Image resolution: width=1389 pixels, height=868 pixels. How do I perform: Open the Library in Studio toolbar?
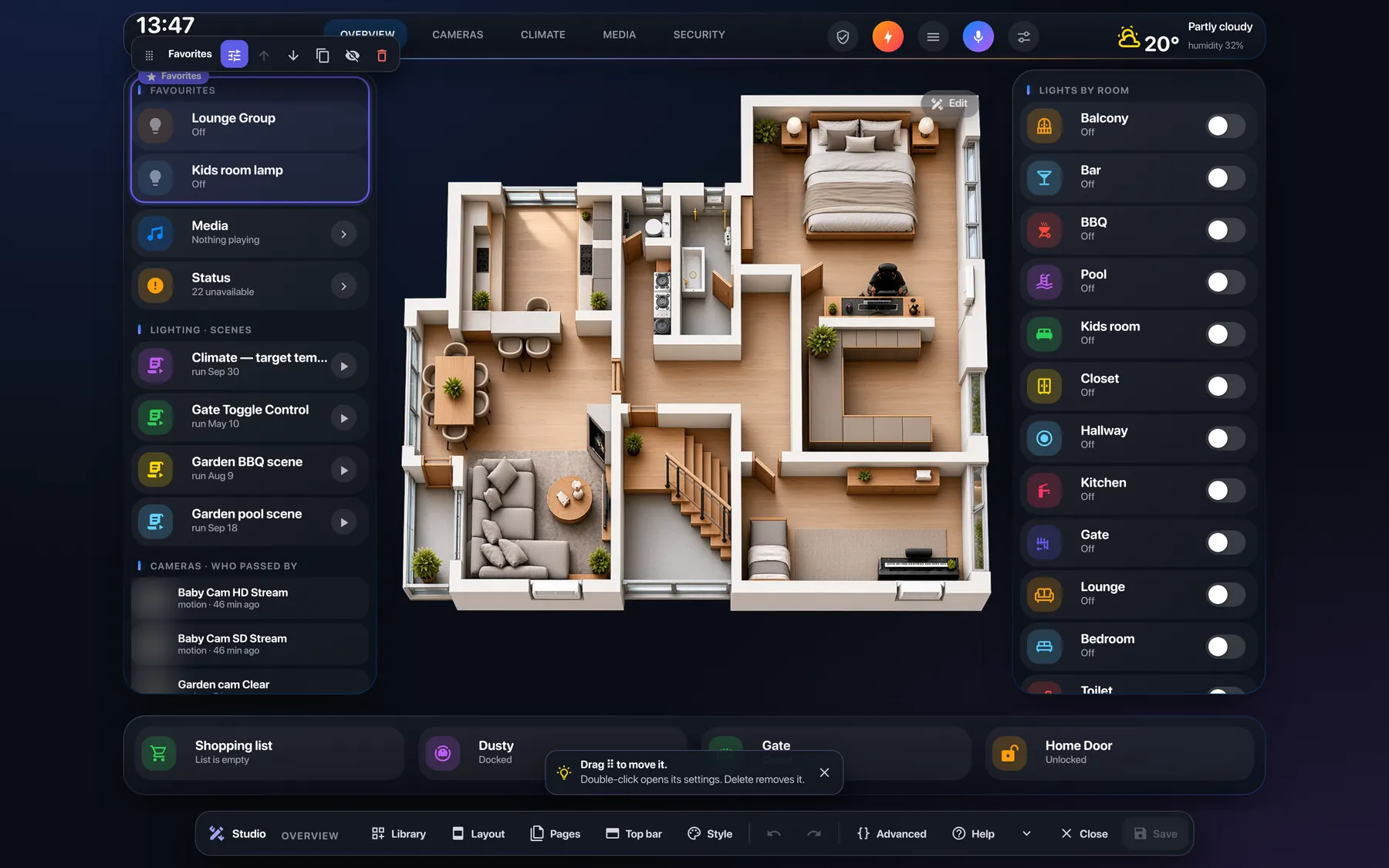[x=399, y=833]
